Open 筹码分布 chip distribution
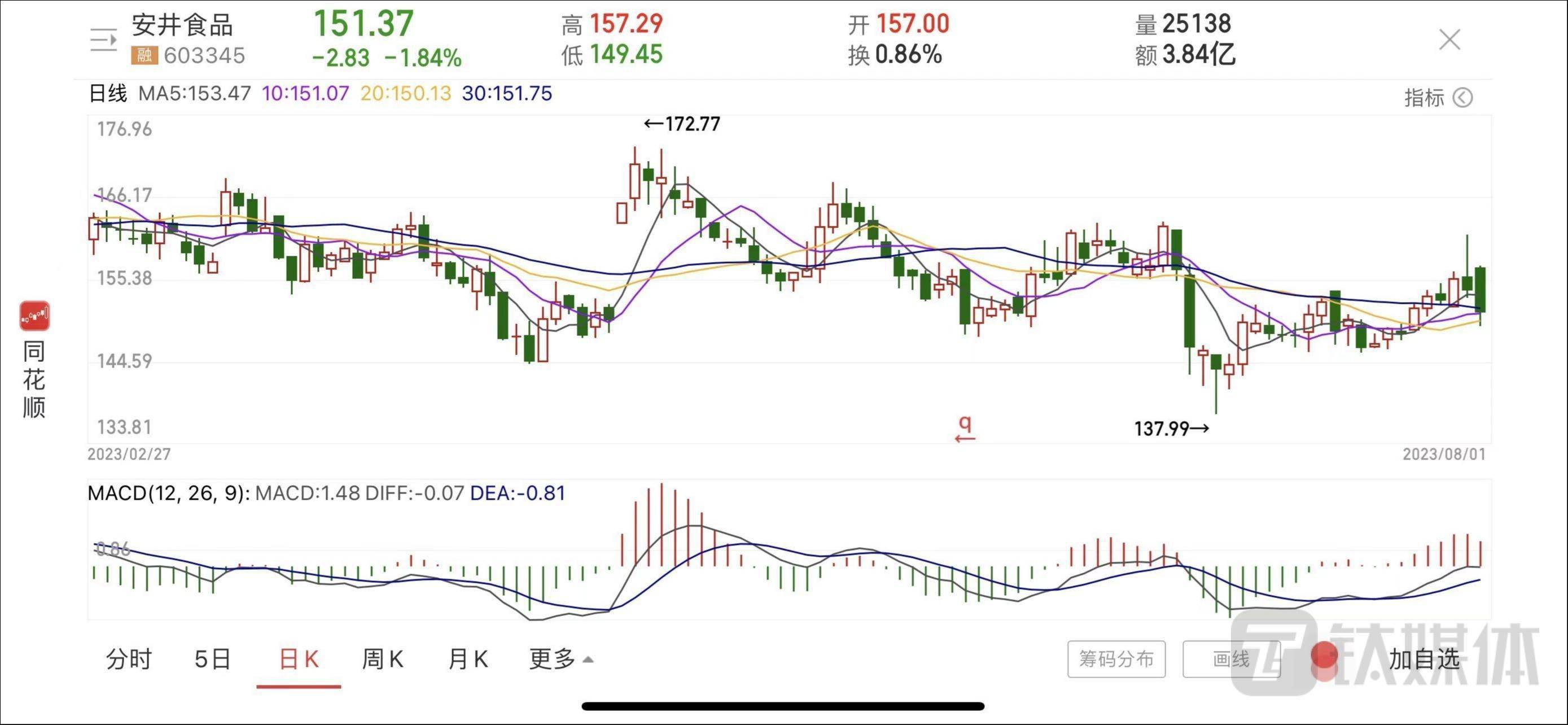 tap(1116, 658)
